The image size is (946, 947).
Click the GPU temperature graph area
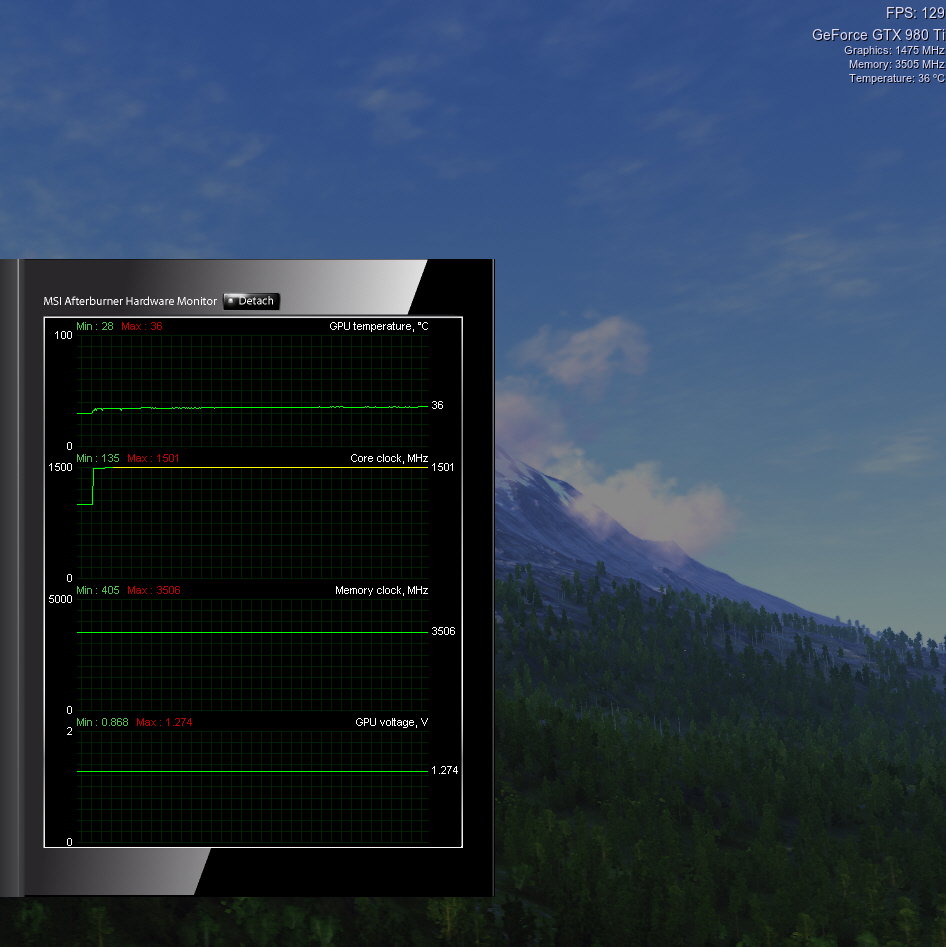(253, 391)
